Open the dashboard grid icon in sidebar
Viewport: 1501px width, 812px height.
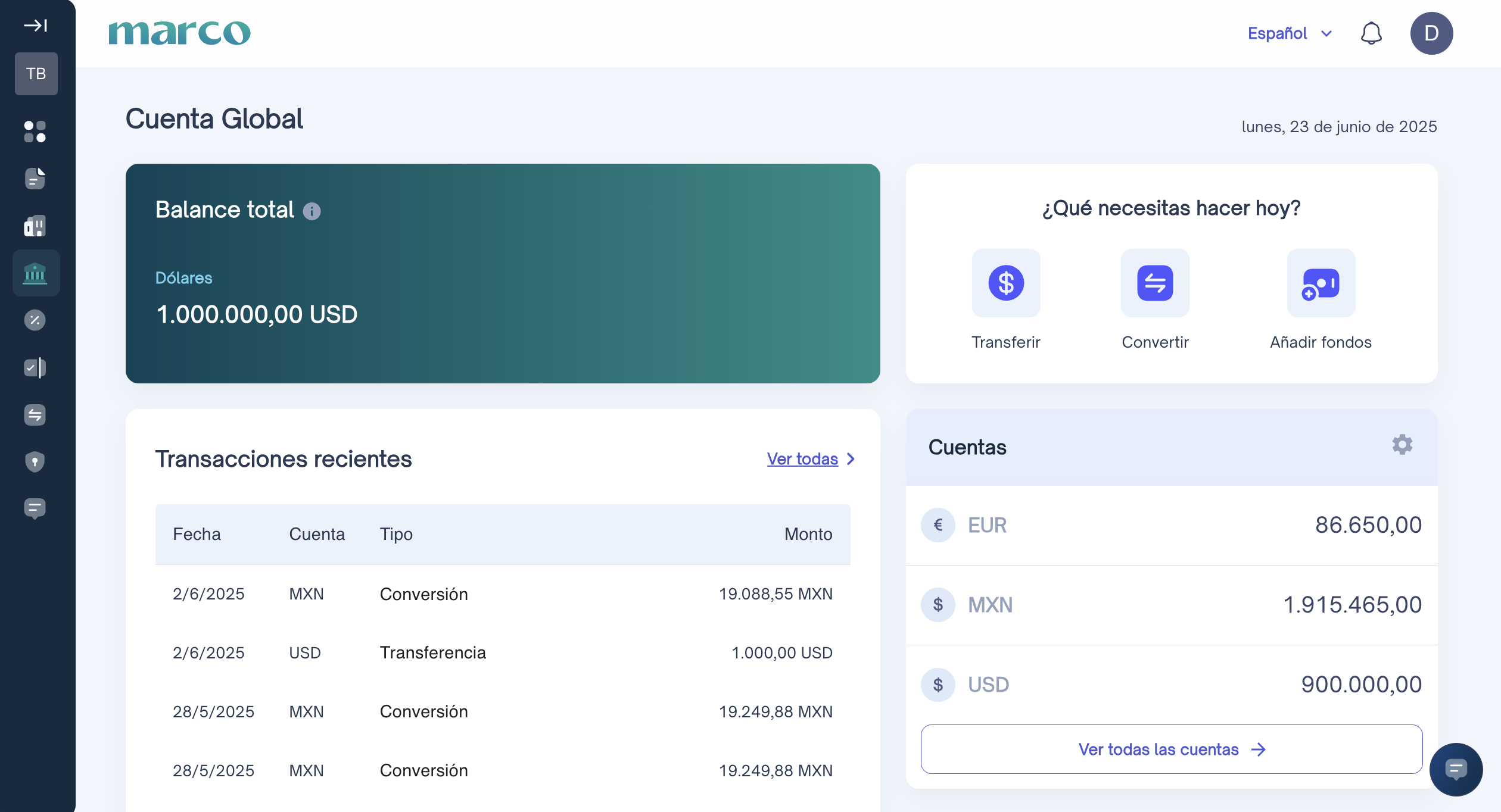click(x=35, y=132)
